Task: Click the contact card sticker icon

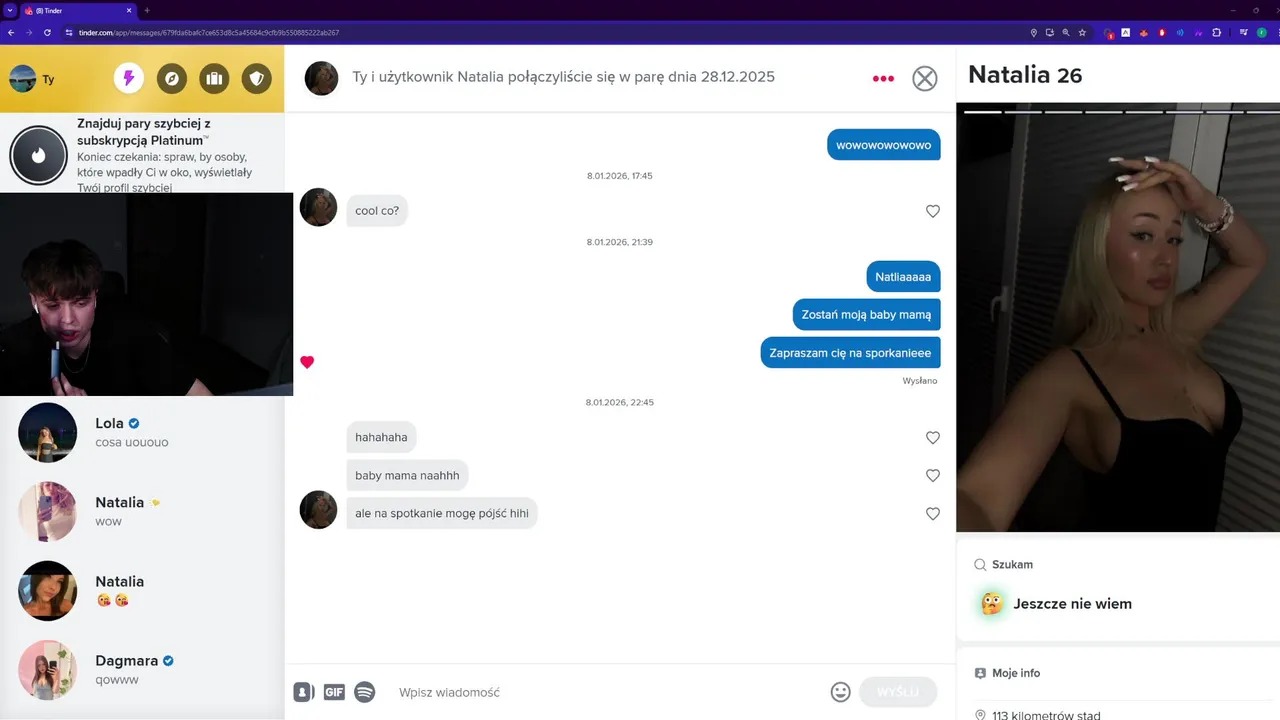Action: 304,692
